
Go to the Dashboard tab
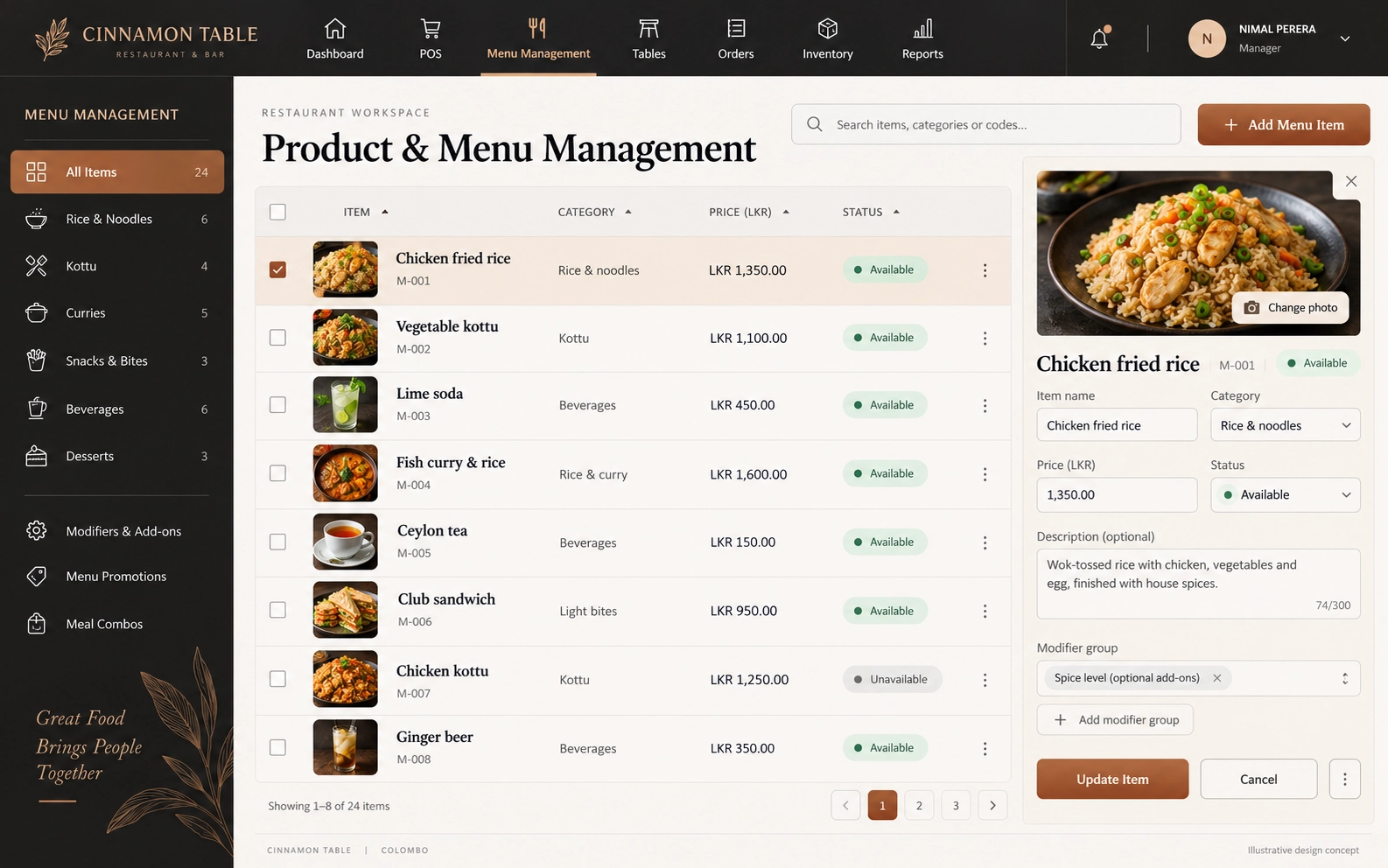[335, 39]
